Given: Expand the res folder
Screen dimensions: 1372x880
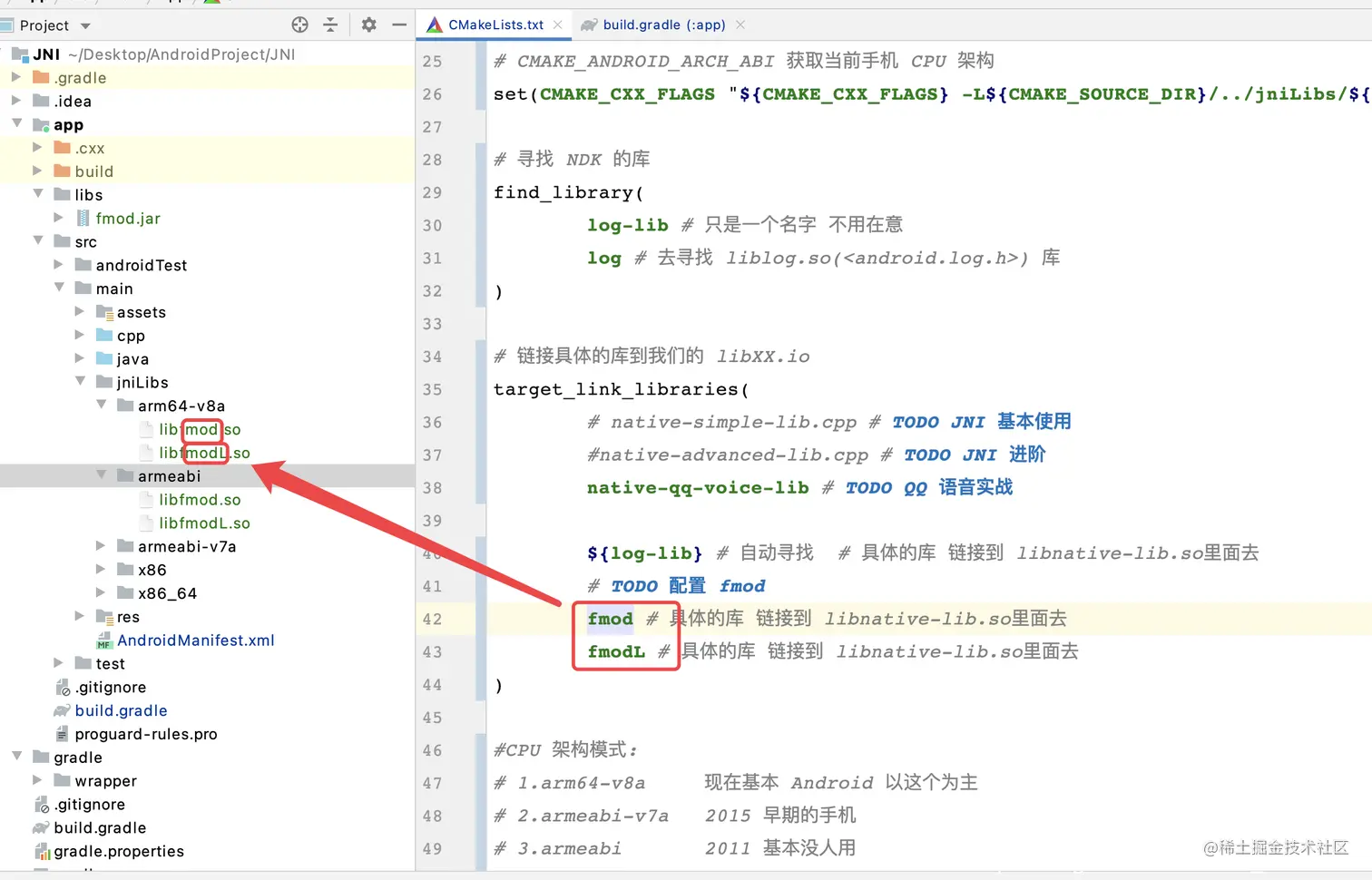Looking at the screenshot, I should tap(80, 616).
